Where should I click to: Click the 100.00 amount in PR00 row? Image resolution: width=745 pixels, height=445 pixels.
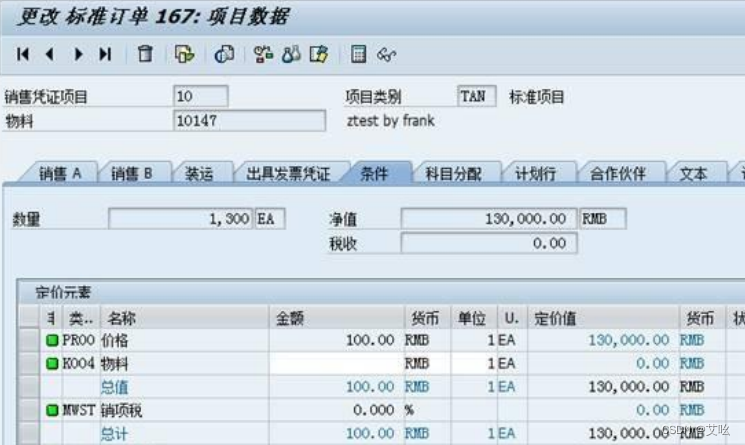click(370, 340)
